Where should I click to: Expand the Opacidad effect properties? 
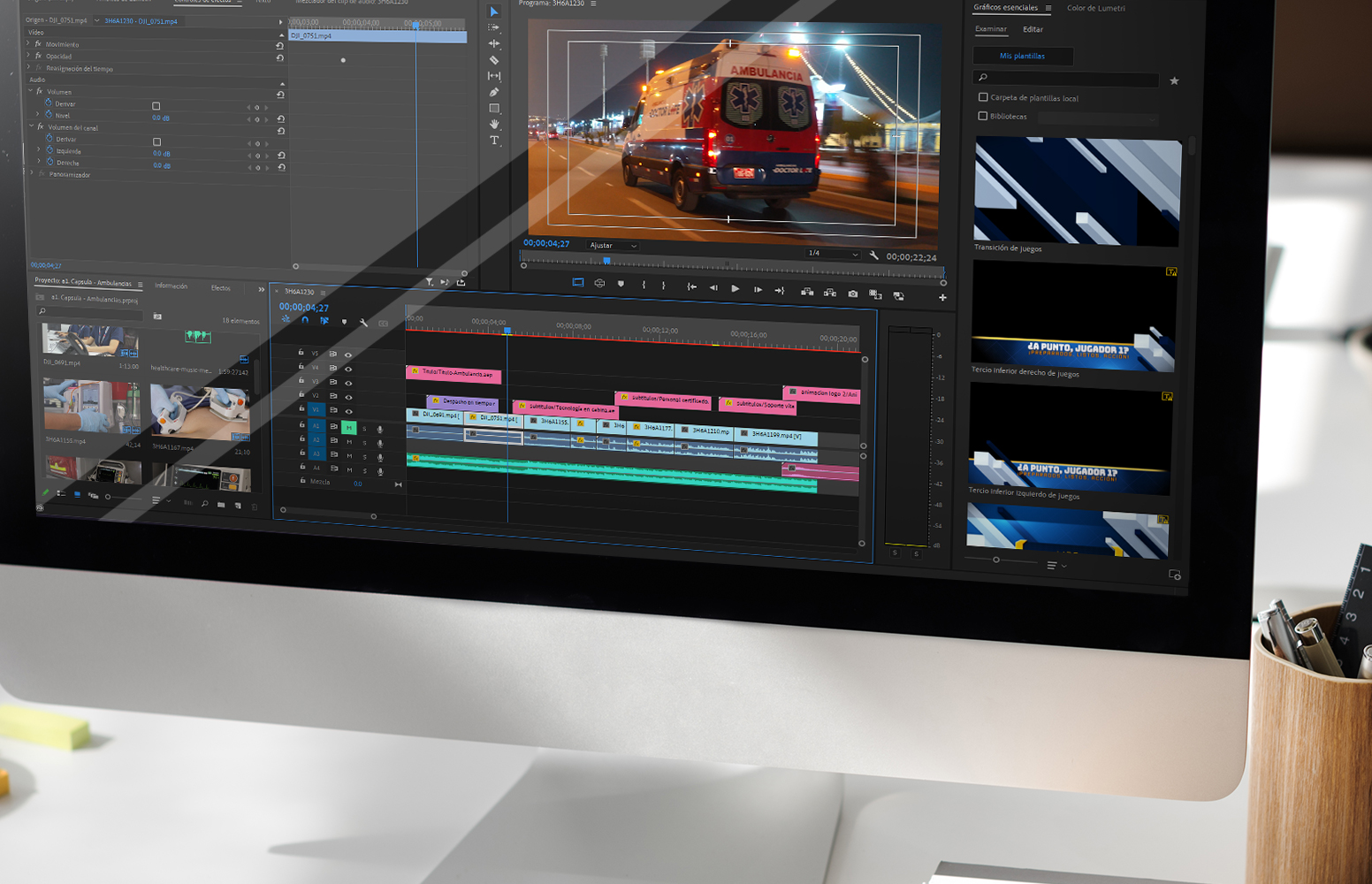(x=28, y=56)
